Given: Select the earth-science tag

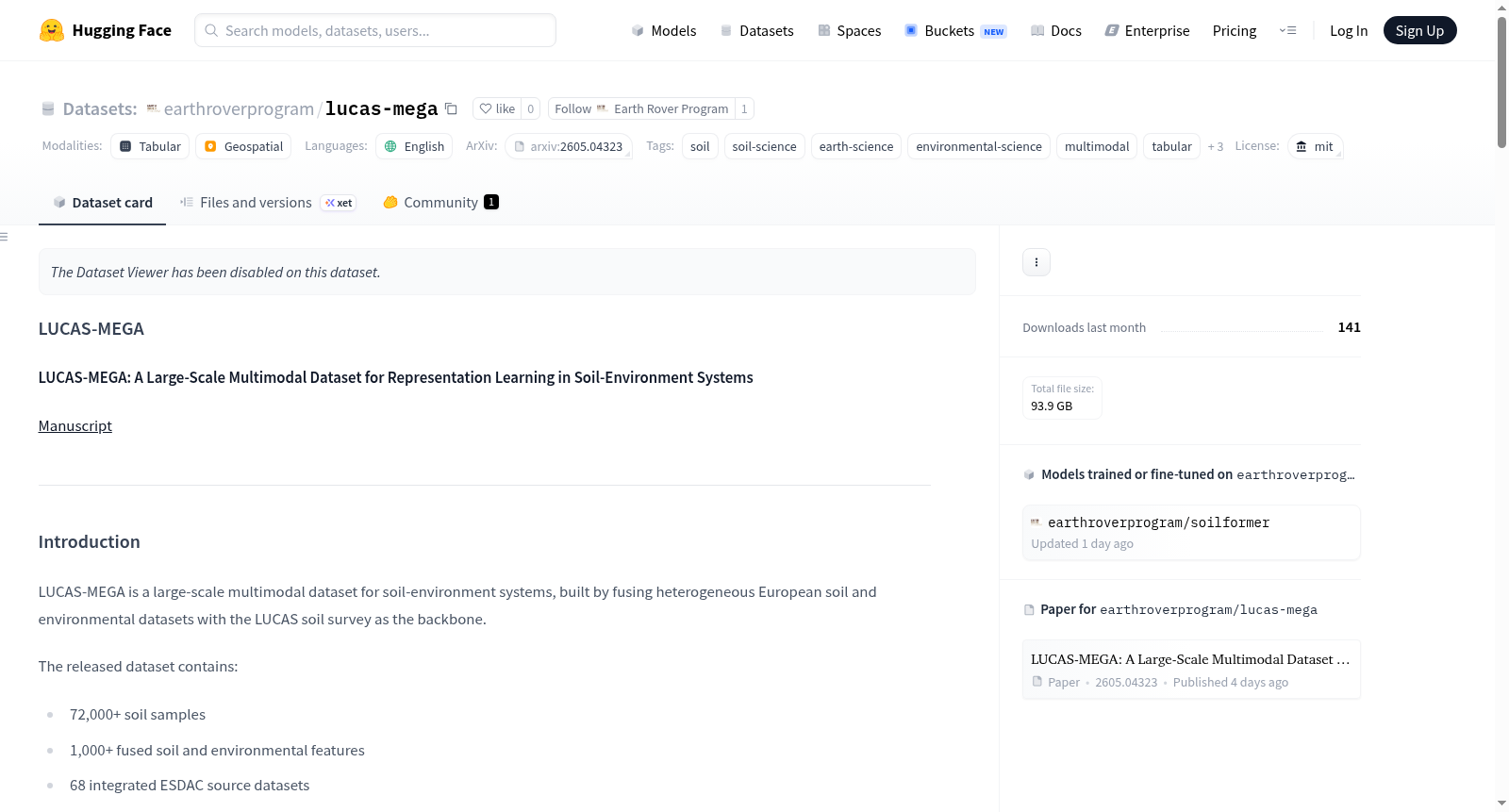Looking at the screenshot, I should [x=856, y=146].
